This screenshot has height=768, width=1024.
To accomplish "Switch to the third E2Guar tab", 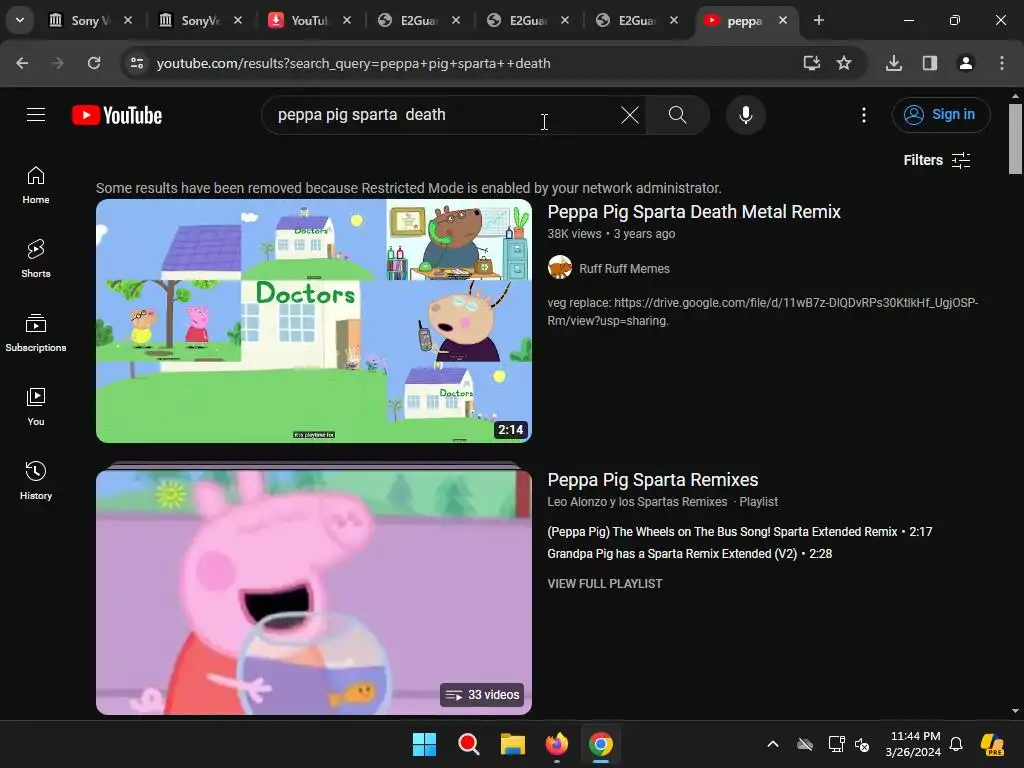I will [x=637, y=20].
